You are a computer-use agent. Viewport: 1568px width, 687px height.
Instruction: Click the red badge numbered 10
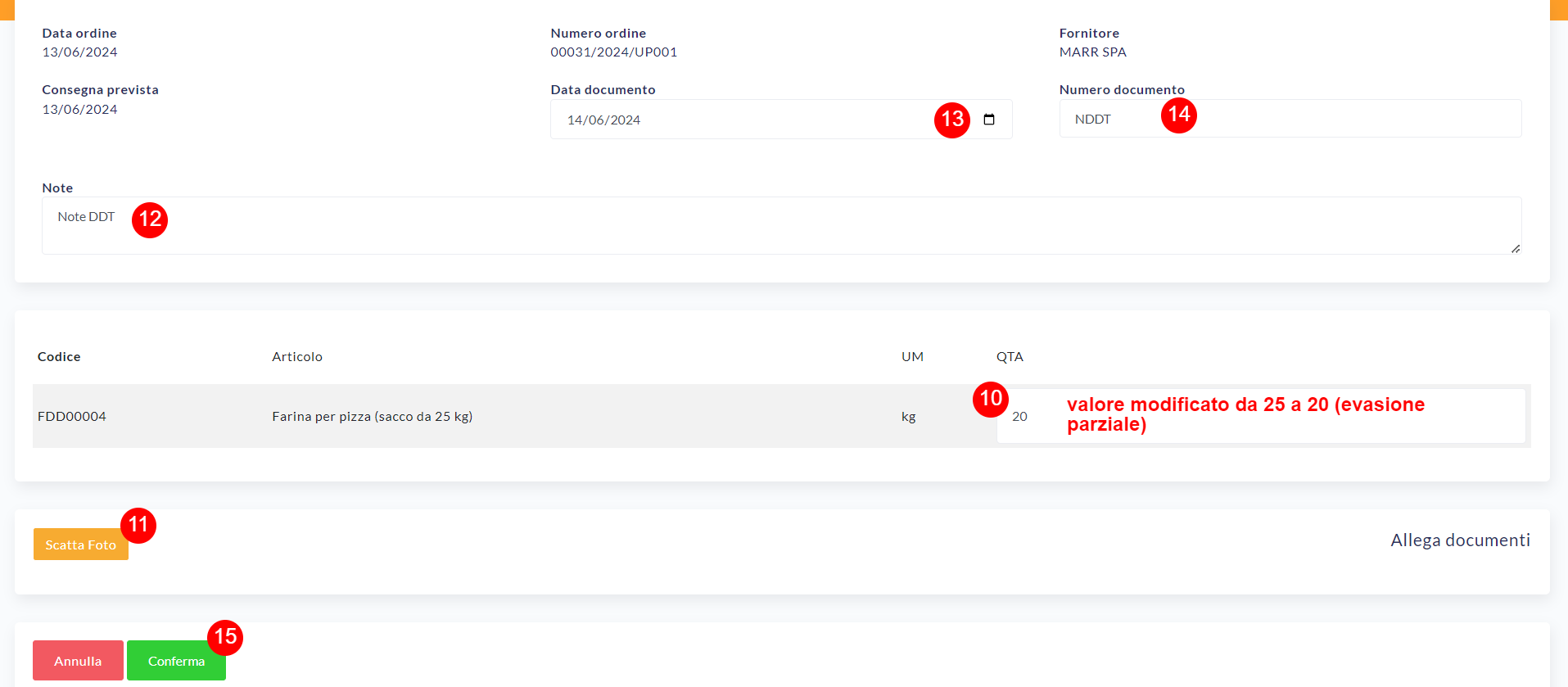click(991, 399)
